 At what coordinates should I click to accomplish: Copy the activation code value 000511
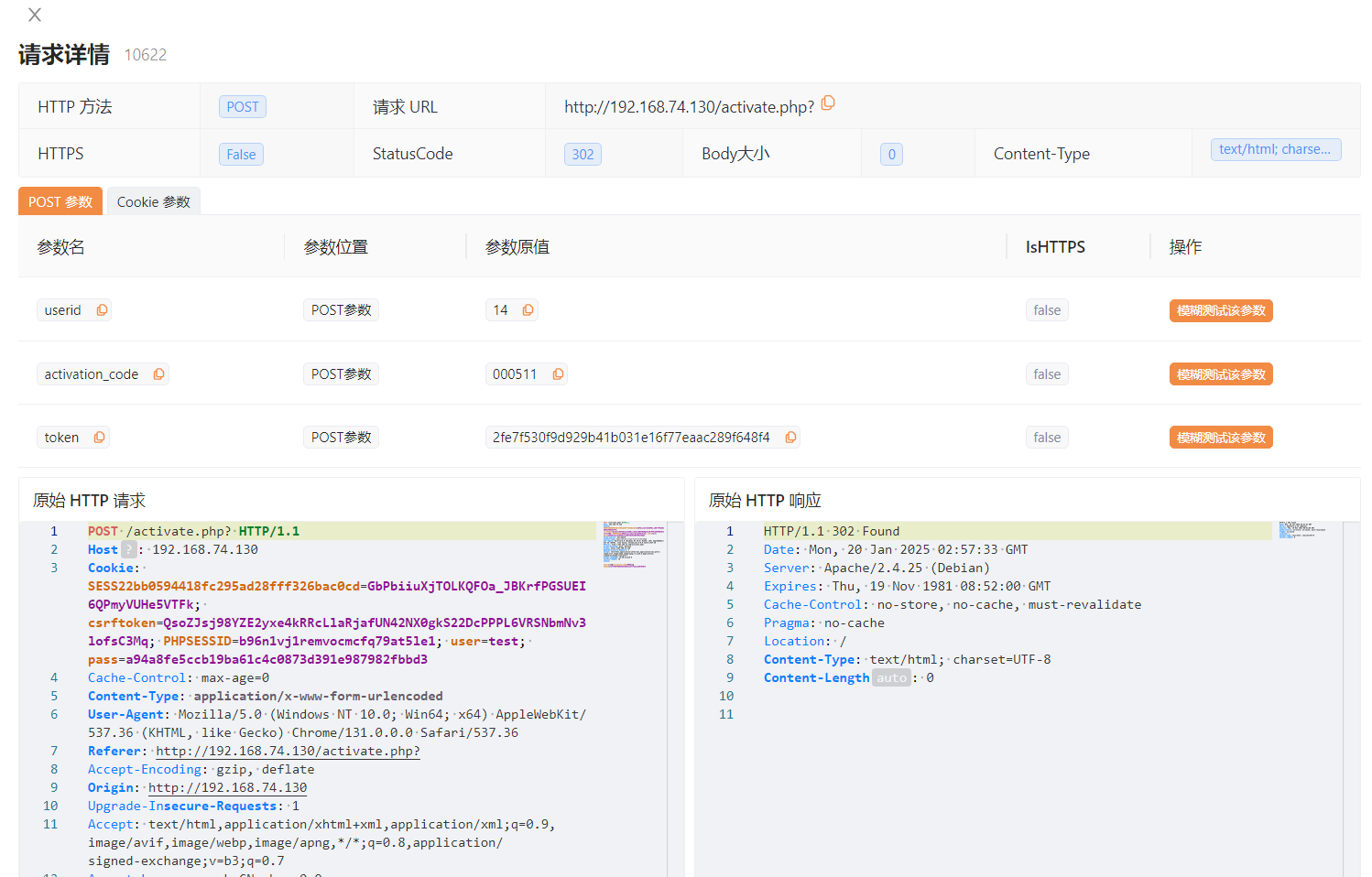558,374
